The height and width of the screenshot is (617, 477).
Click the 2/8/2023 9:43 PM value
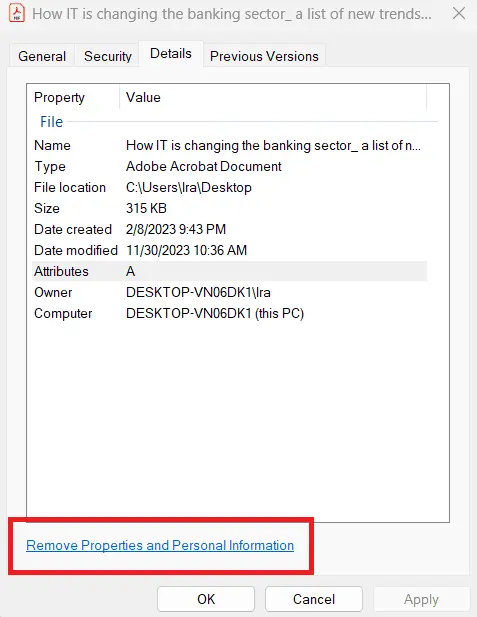176,229
